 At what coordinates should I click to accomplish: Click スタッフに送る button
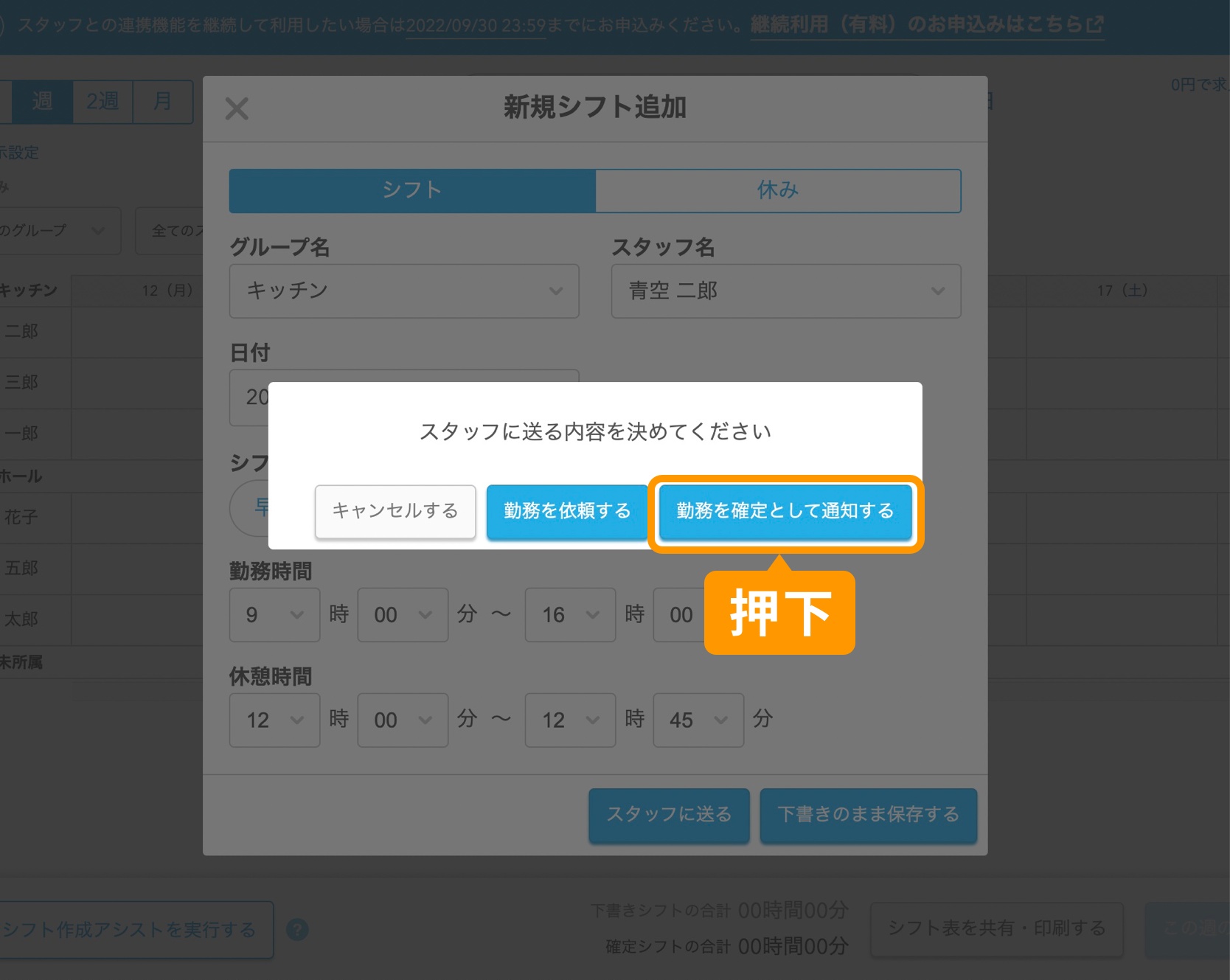coord(668,815)
